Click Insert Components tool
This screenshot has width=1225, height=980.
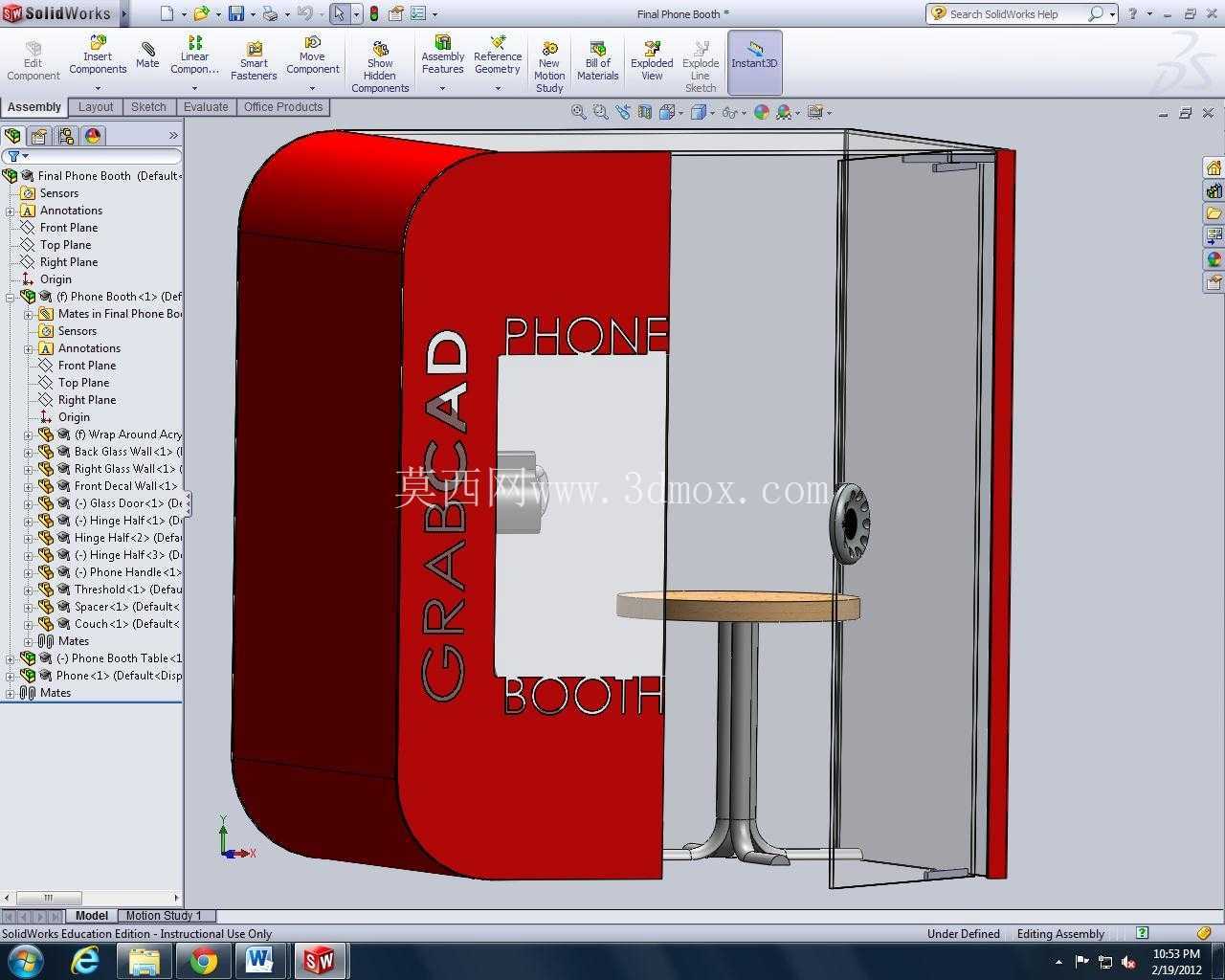98,56
